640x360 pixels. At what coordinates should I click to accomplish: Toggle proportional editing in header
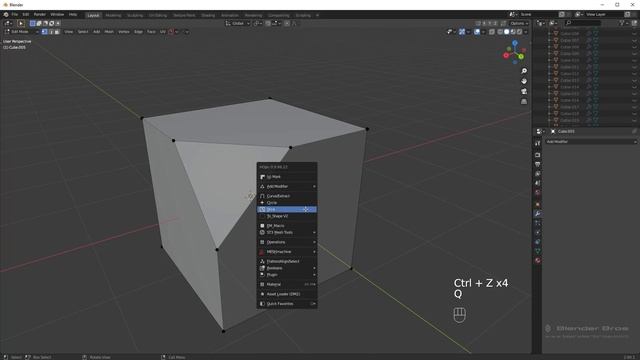(x=287, y=24)
